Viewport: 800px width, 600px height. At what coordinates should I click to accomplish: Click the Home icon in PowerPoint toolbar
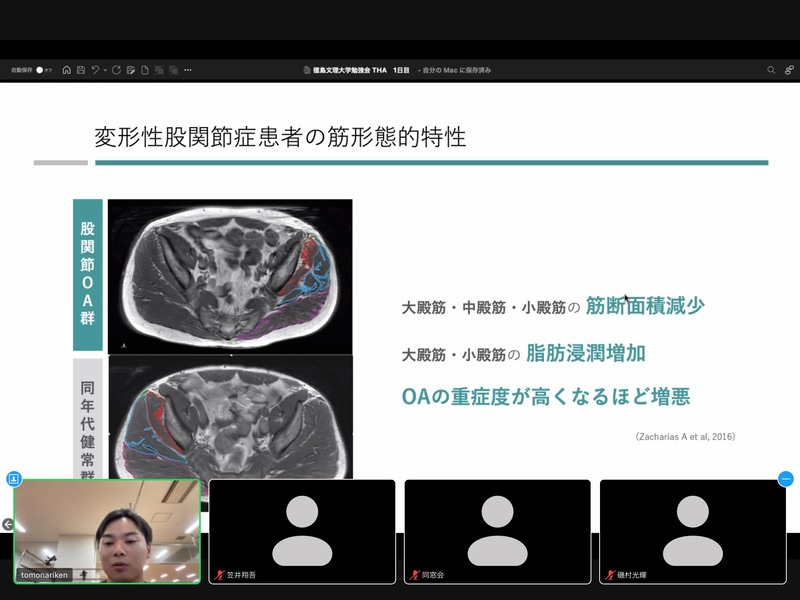[x=66, y=70]
